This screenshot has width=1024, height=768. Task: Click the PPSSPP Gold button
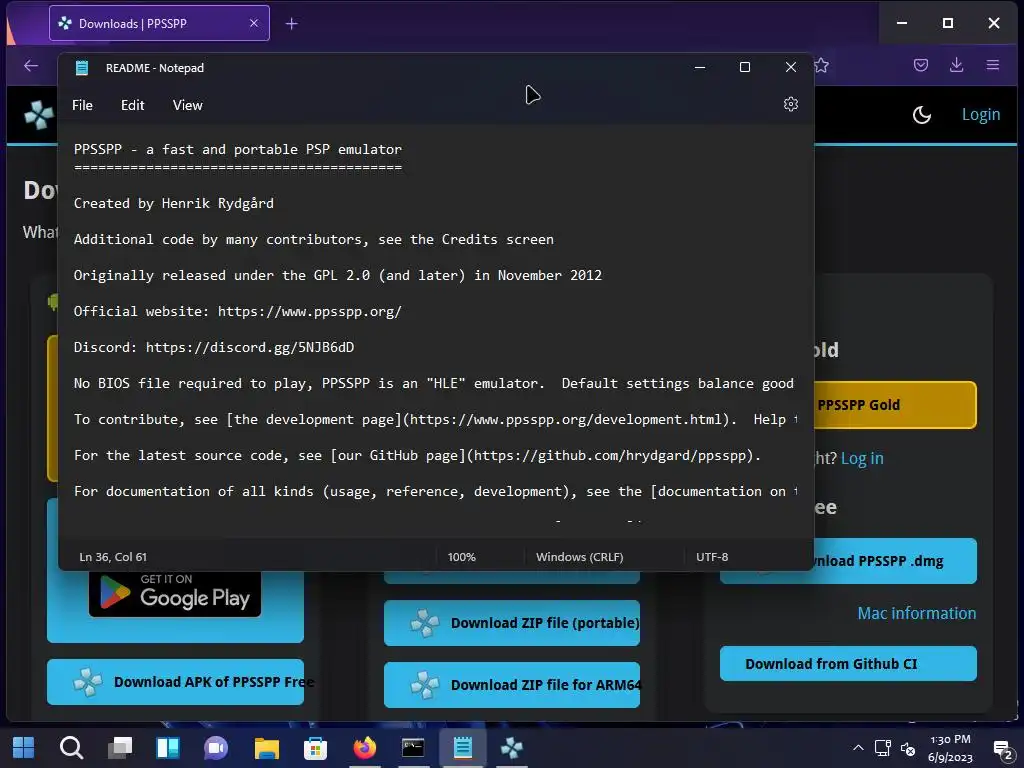click(895, 405)
